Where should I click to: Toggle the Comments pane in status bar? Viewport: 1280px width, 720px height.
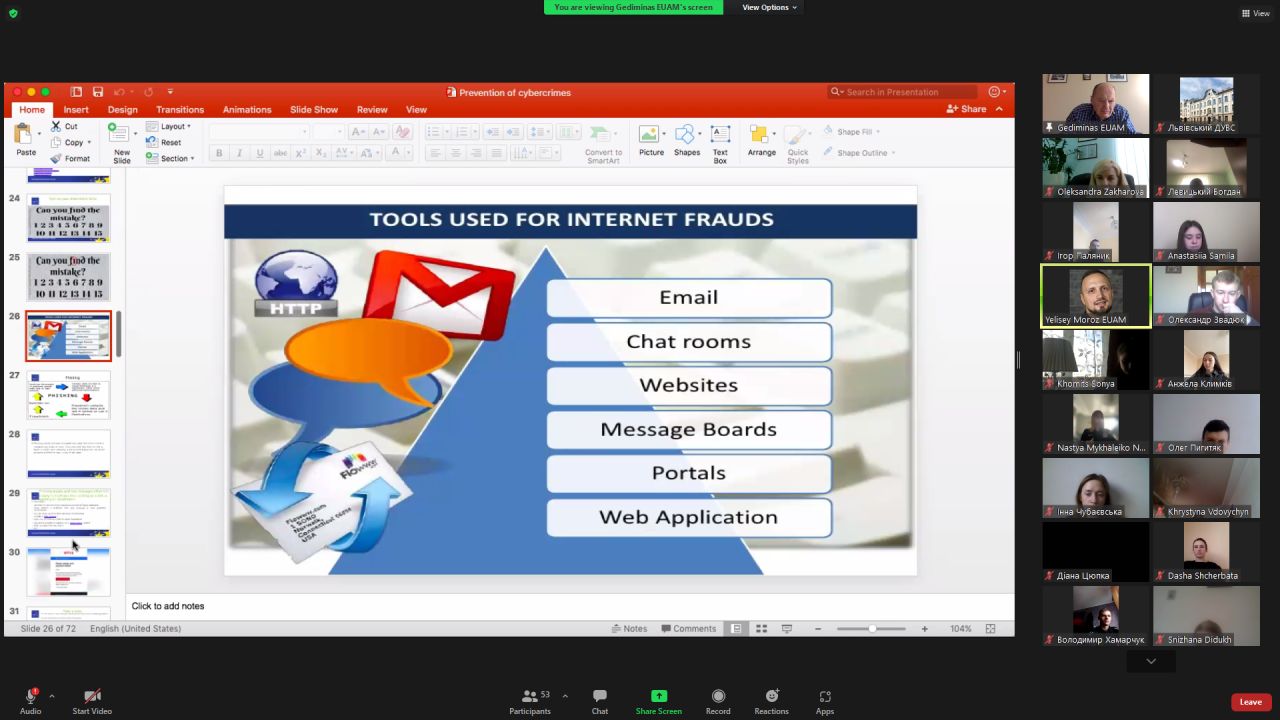pos(689,629)
